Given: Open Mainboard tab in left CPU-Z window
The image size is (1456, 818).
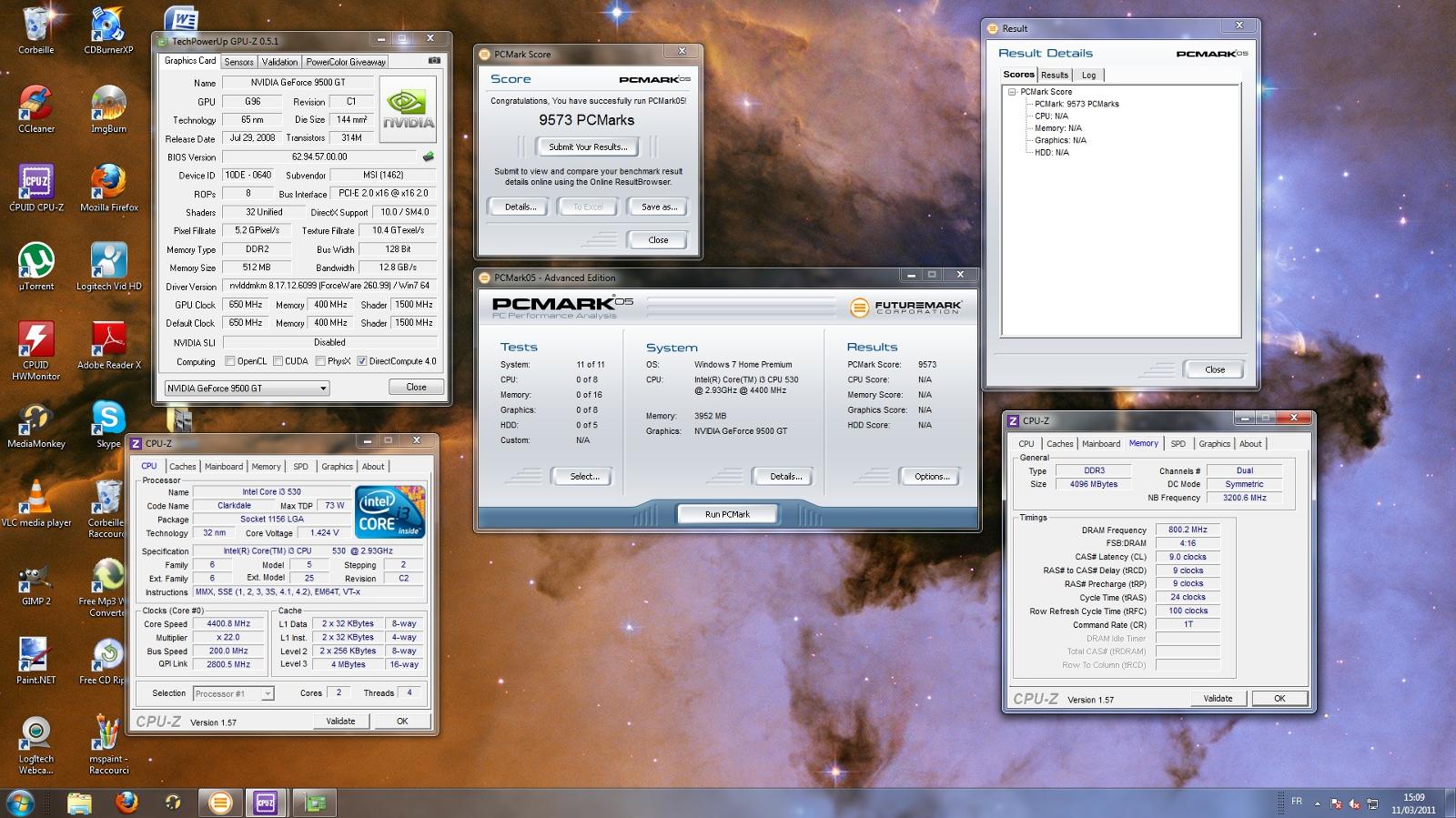Looking at the screenshot, I should point(224,466).
